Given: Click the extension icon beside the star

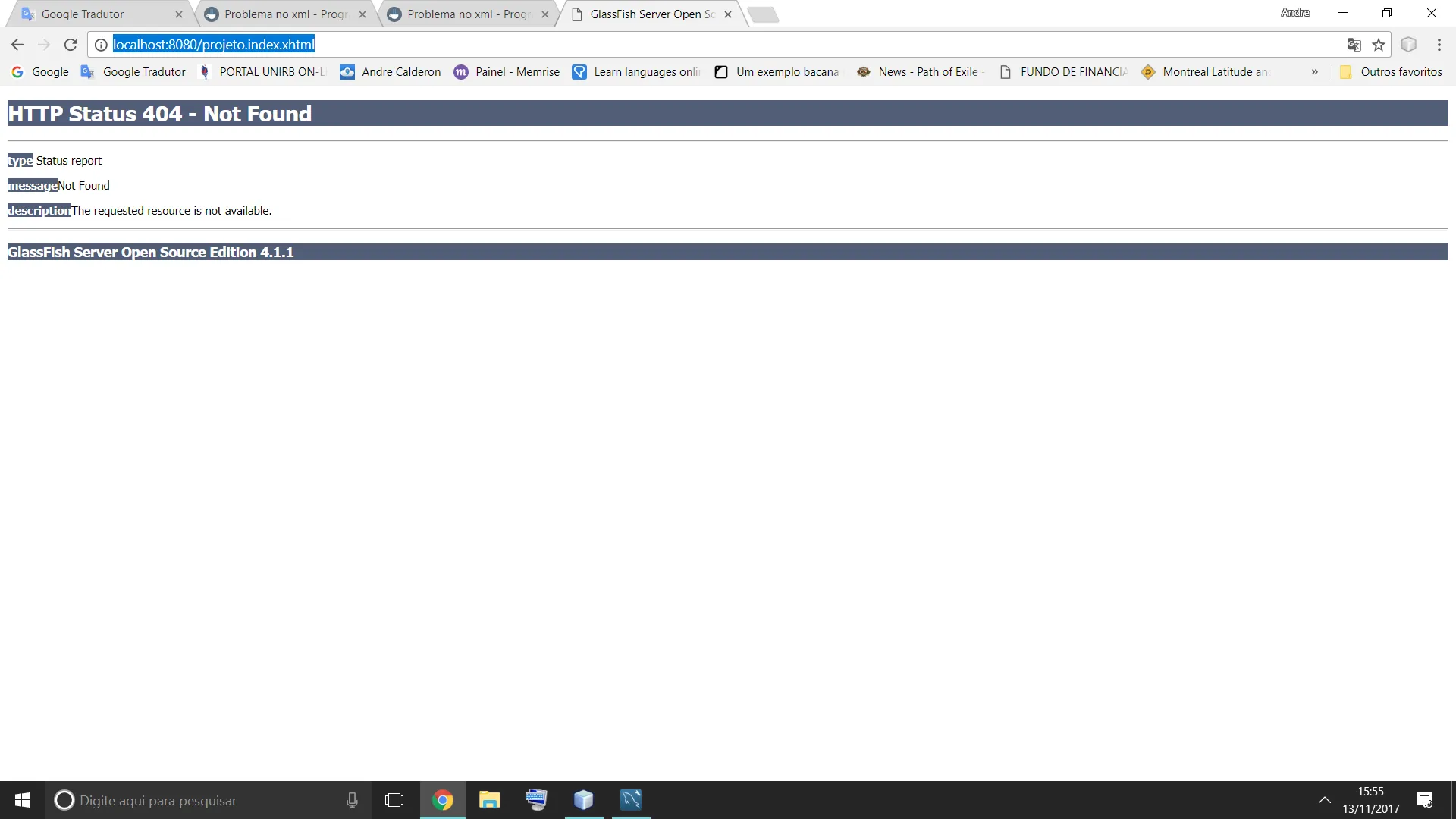Looking at the screenshot, I should tap(1408, 45).
